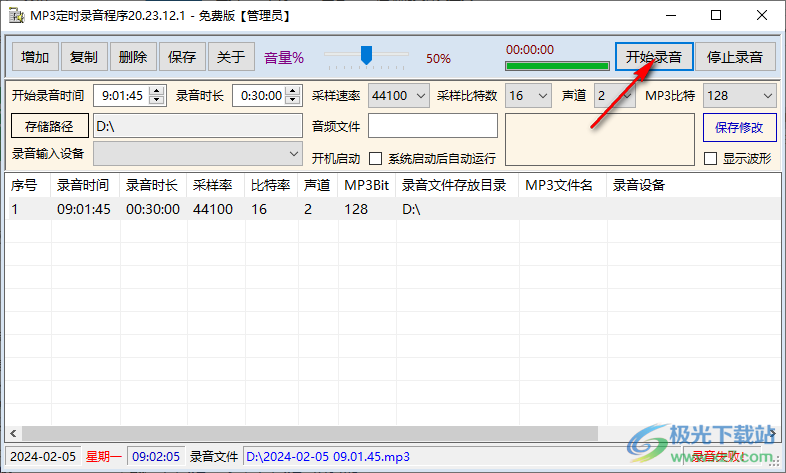Decrease recording duration with down arrow
Screen dimensions: 786x473
[293, 100]
